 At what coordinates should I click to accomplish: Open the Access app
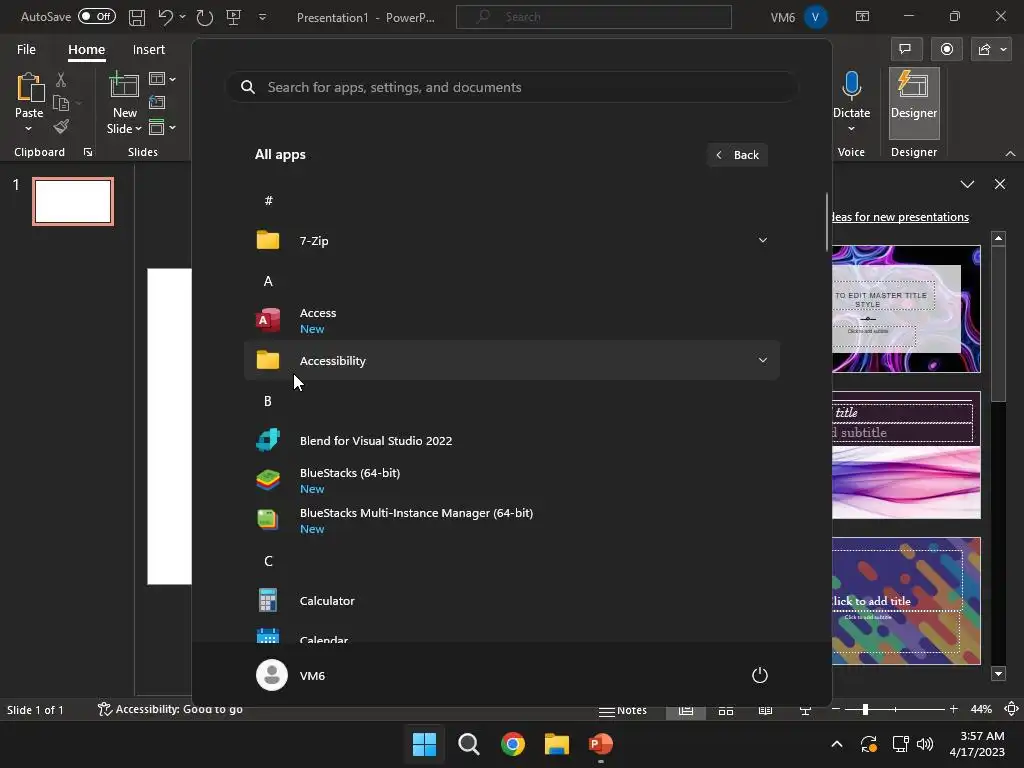tap(512, 321)
